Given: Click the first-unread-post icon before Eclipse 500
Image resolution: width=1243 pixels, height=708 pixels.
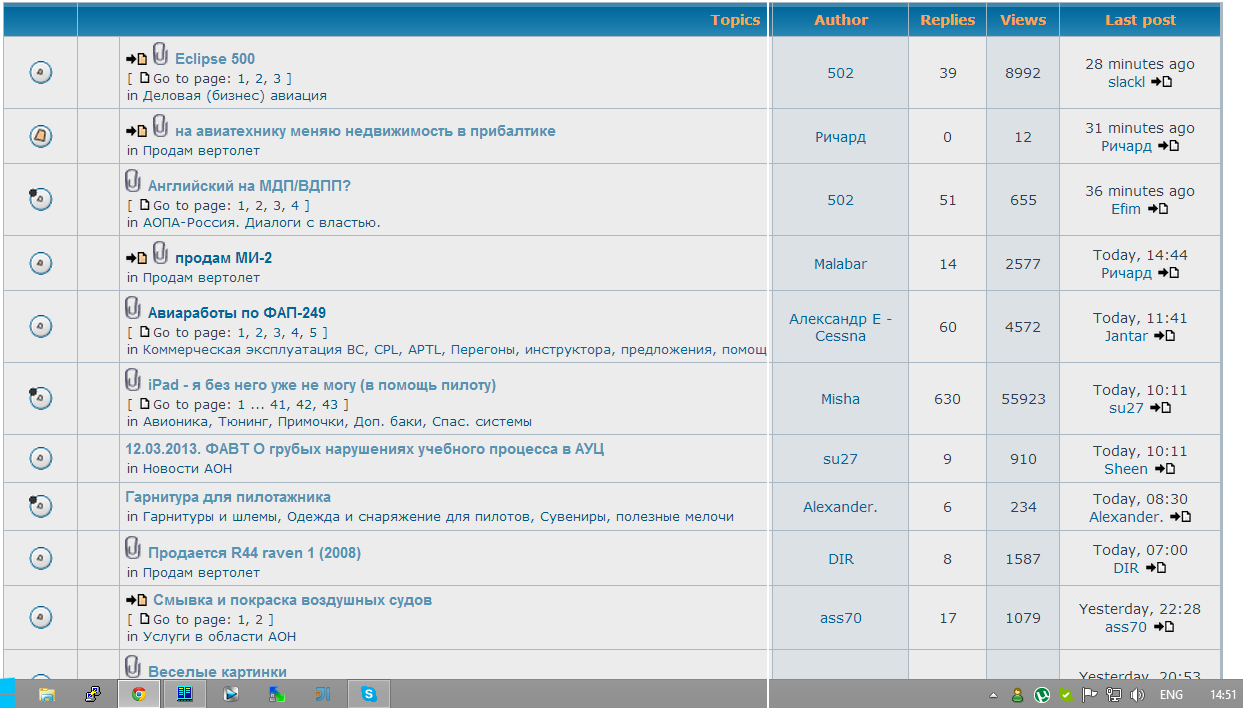Looking at the screenshot, I should click(x=136, y=60).
